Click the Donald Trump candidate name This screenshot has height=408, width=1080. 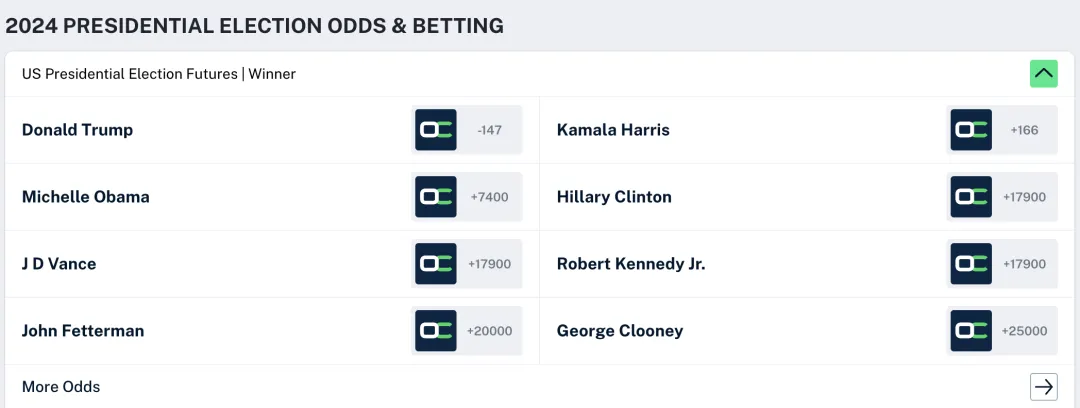point(77,130)
